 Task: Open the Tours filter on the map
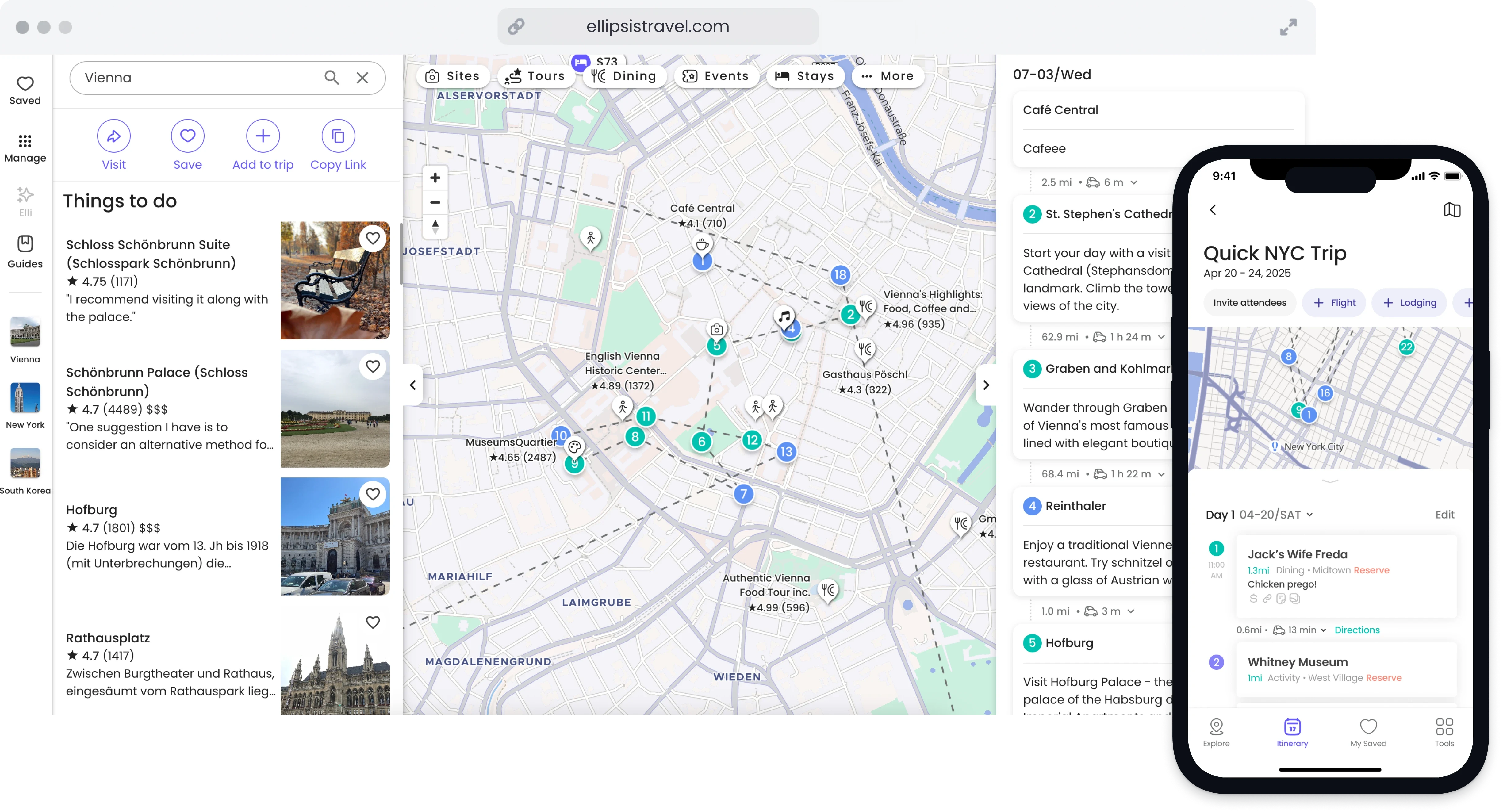pos(535,76)
